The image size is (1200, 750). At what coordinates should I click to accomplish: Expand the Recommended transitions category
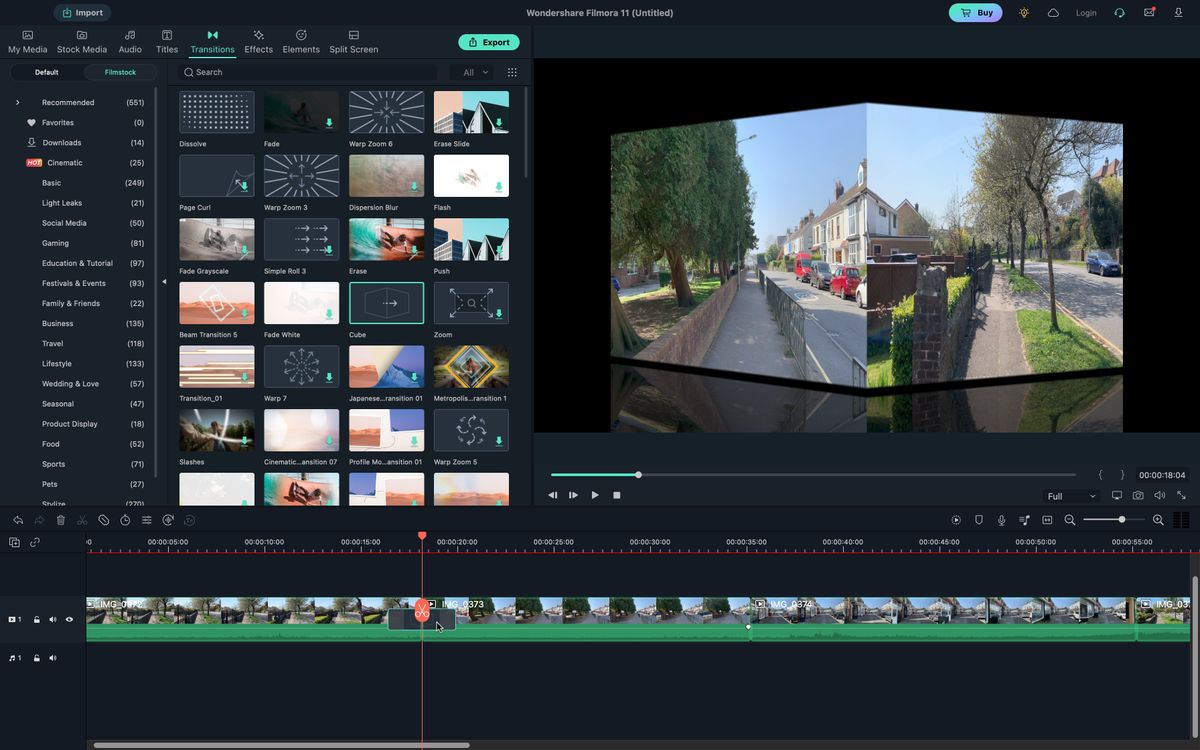point(17,102)
